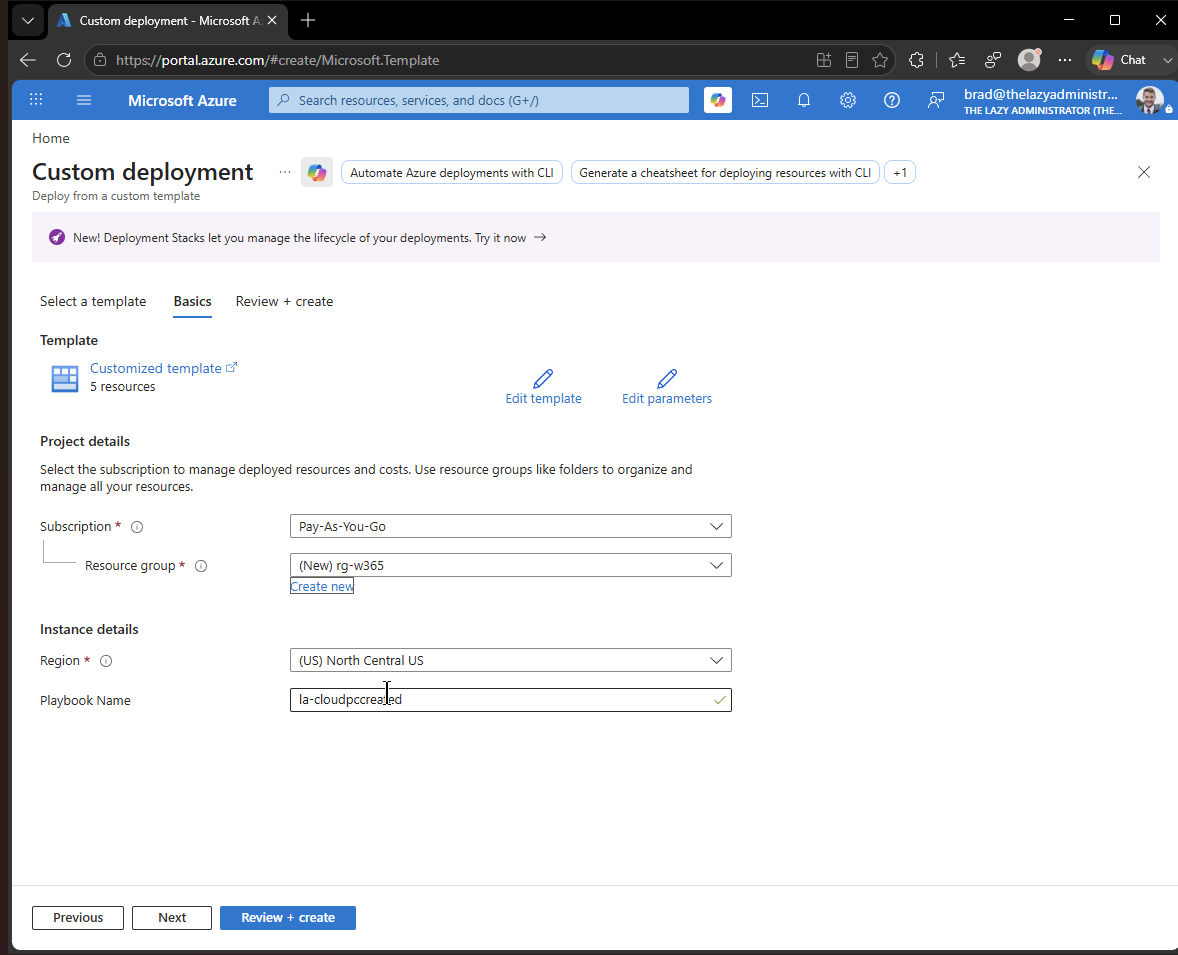This screenshot has width=1178, height=955.
Task: Open the Azure portal apps grid menu
Action: (36, 100)
